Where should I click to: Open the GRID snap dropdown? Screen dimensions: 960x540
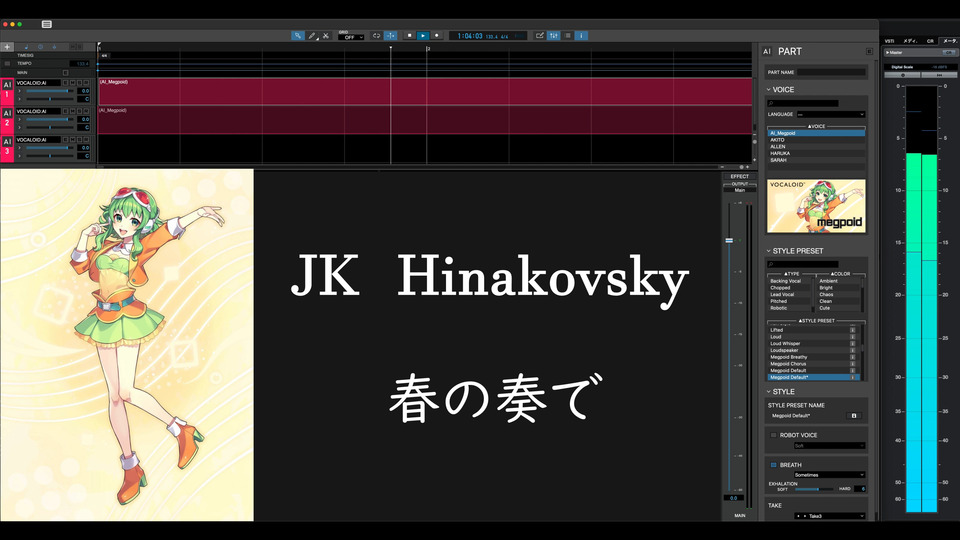pyautogui.click(x=351, y=37)
